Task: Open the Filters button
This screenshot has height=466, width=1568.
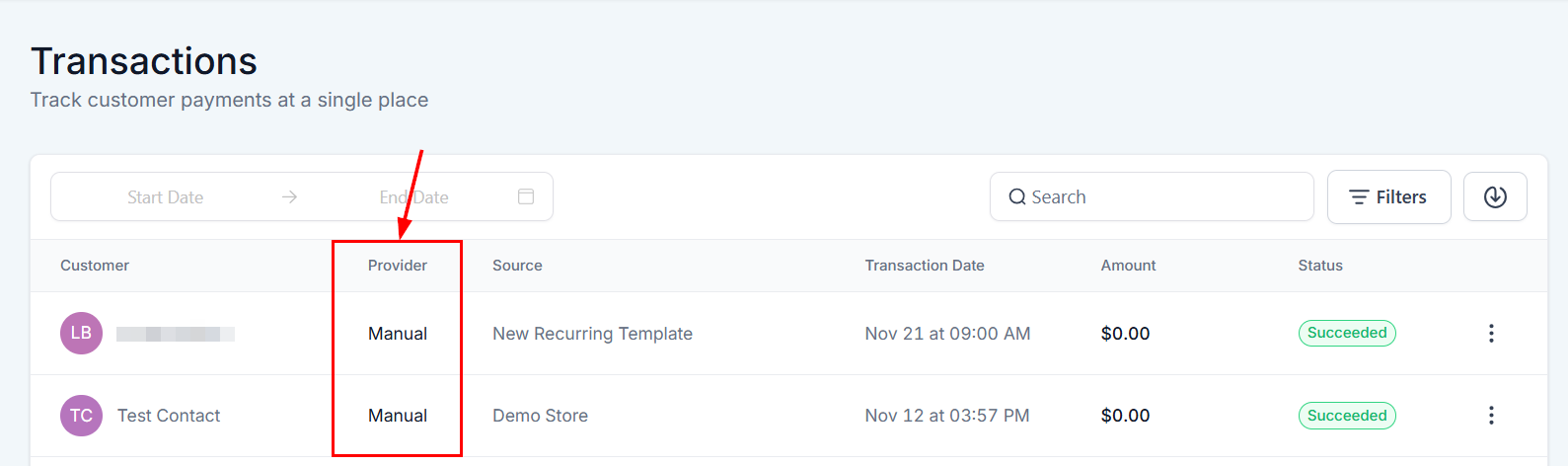Action: pos(1388,197)
